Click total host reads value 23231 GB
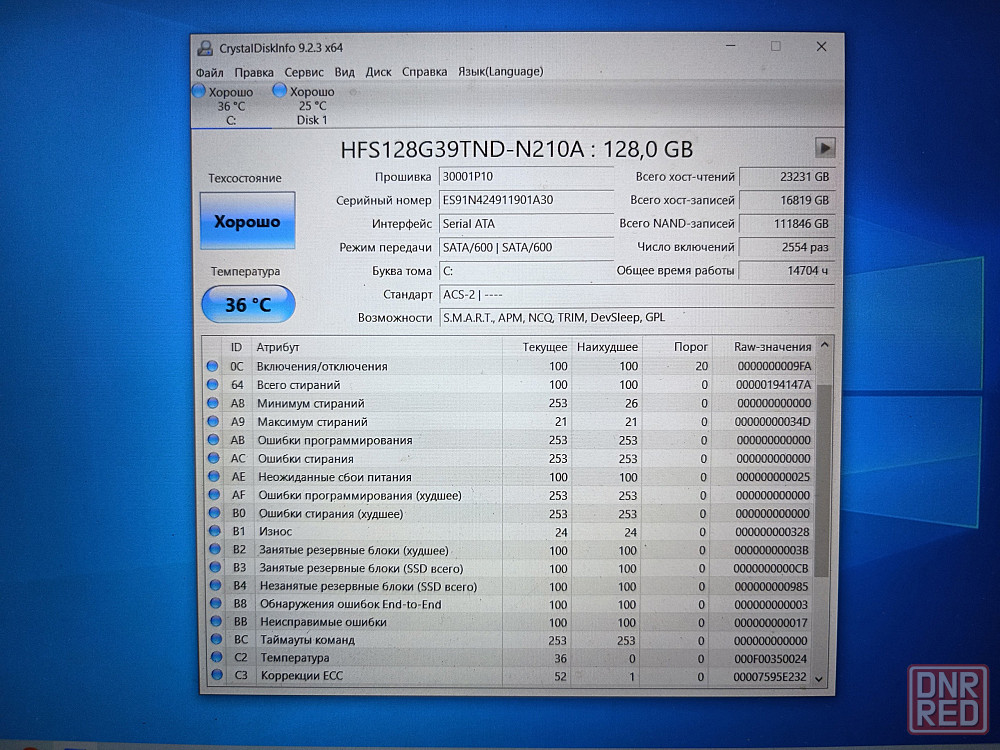 (x=786, y=177)
